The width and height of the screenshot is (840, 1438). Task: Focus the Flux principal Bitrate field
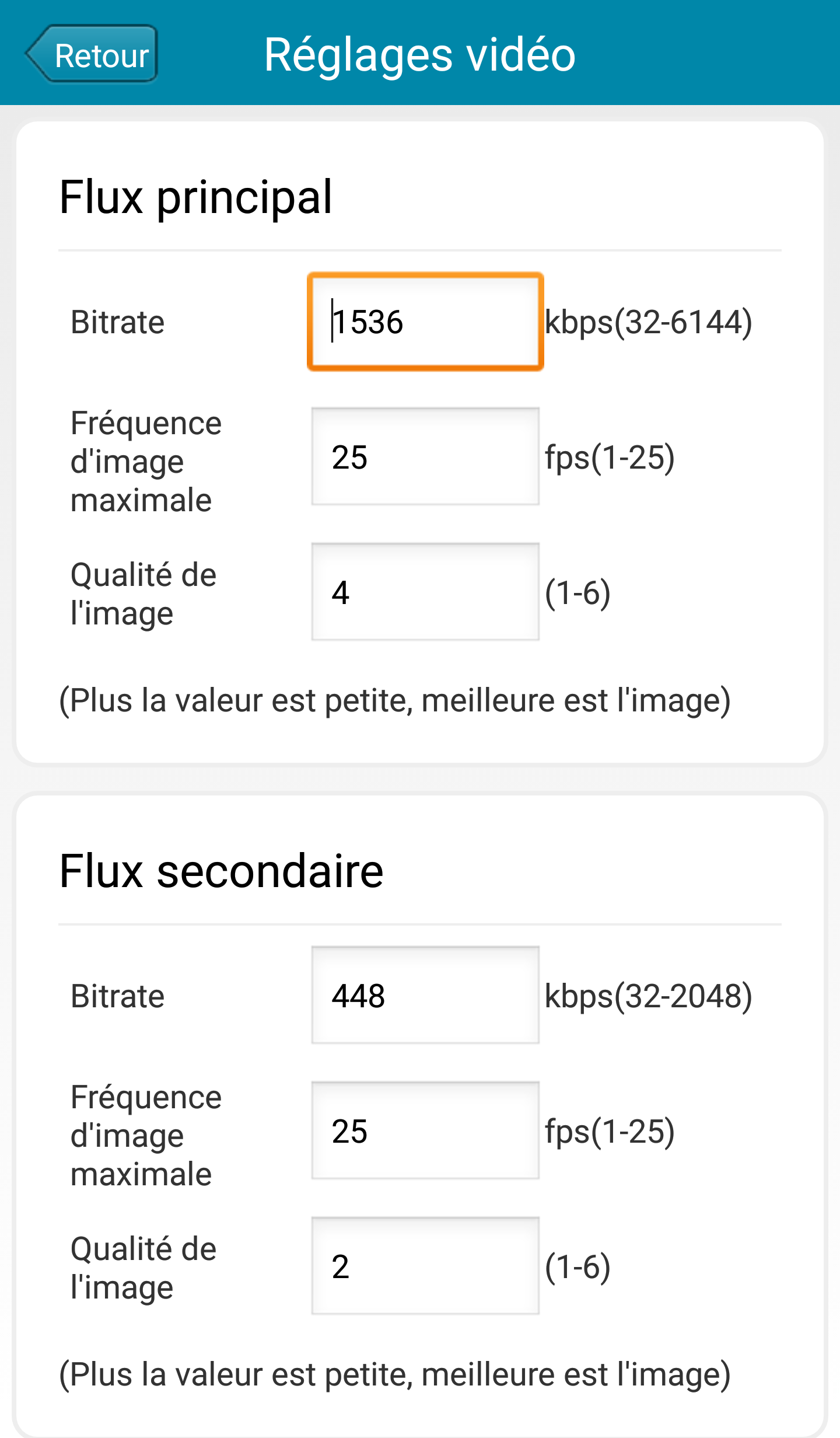[425, 322]
